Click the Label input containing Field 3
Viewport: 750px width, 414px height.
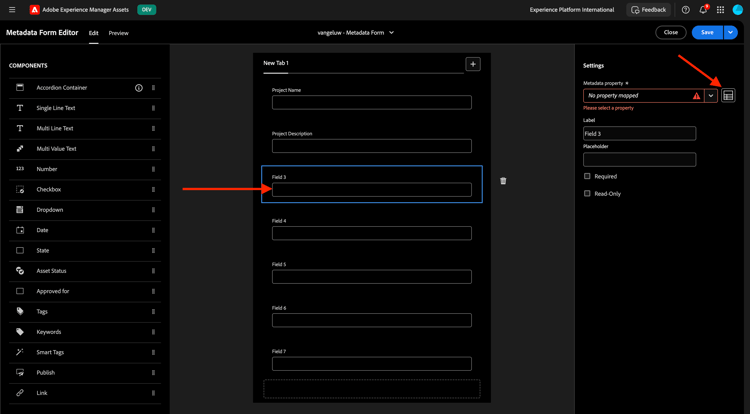[x=640, y=133]
